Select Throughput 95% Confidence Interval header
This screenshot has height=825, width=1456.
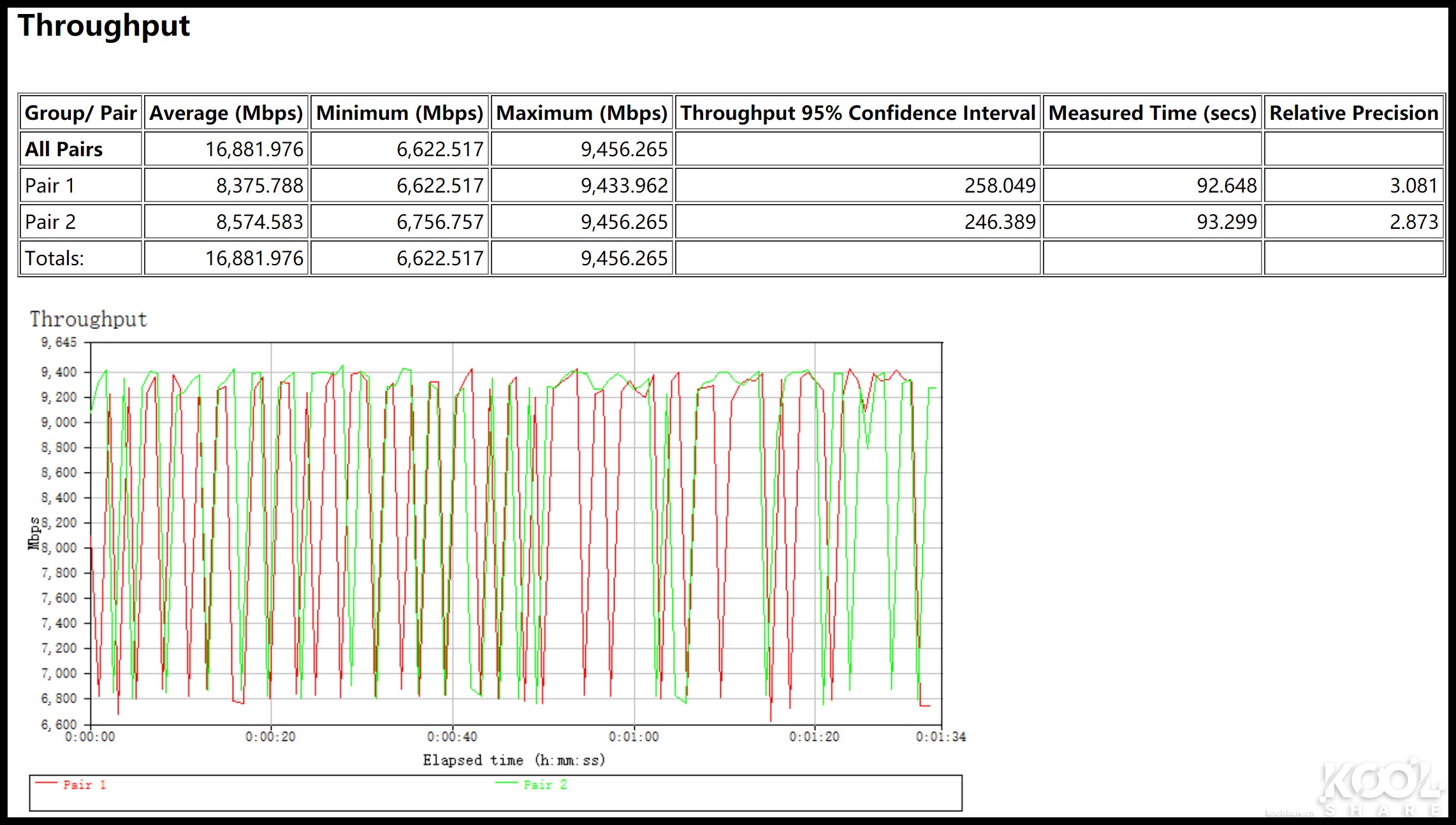857,113
